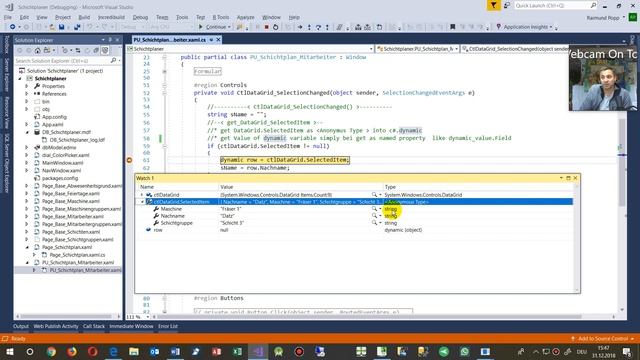Select packages.config in Solution Explorer
The height and width of the screenshot is (360, 640).
60,178
